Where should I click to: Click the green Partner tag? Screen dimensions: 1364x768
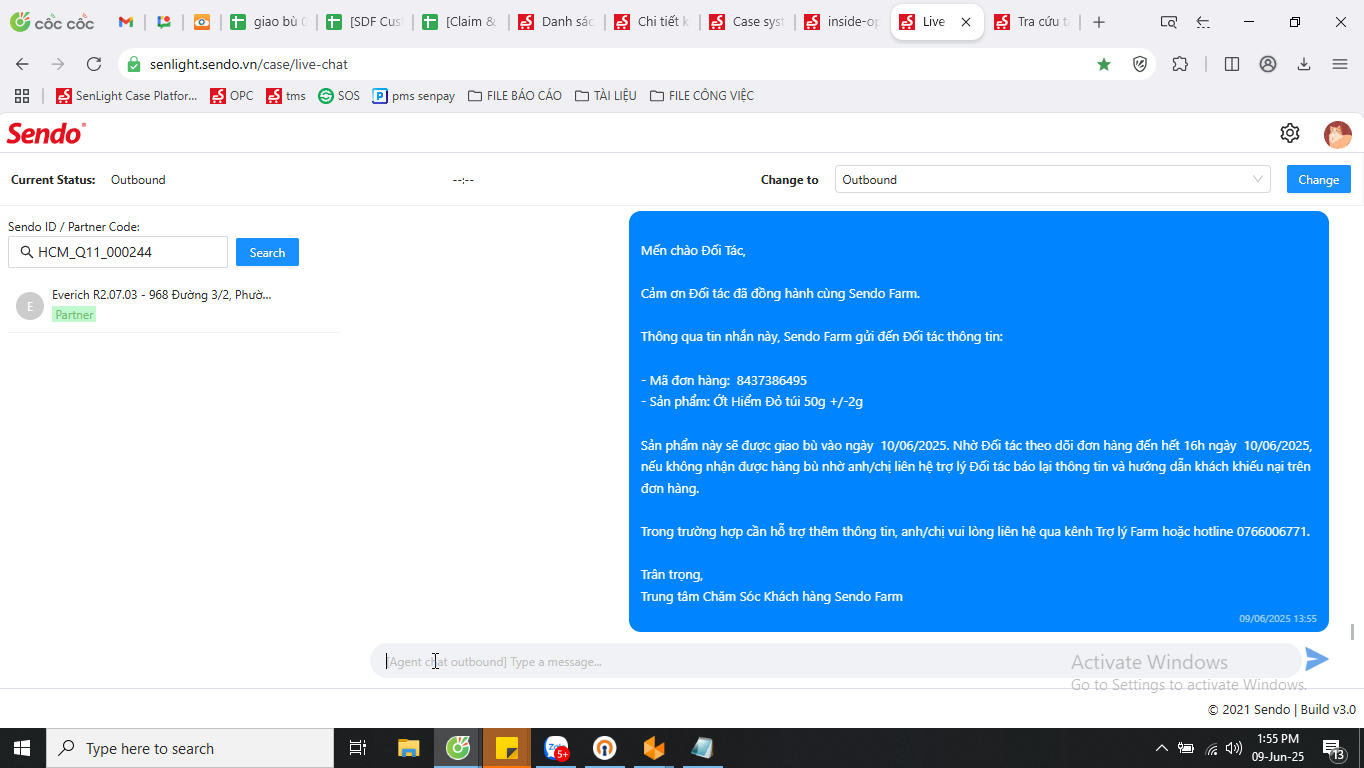[74, 315]
